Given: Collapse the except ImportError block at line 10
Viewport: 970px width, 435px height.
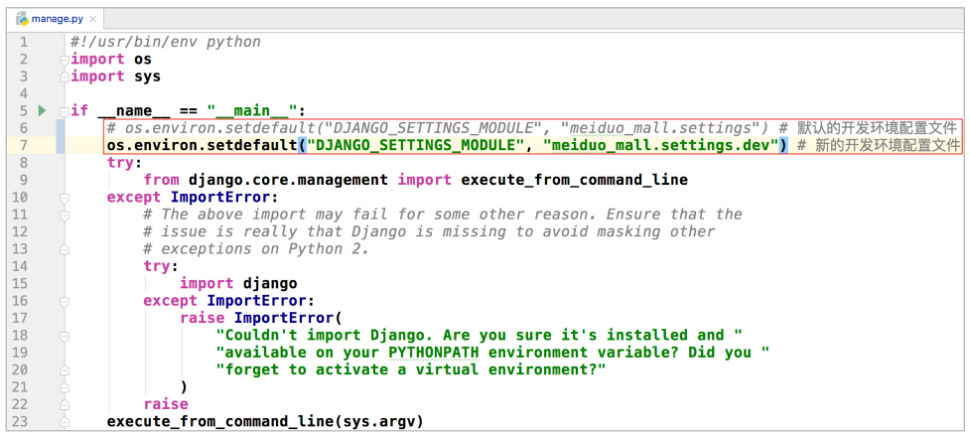Looking at the screenshot, I should pyautogui.click(x=64, y=198).
